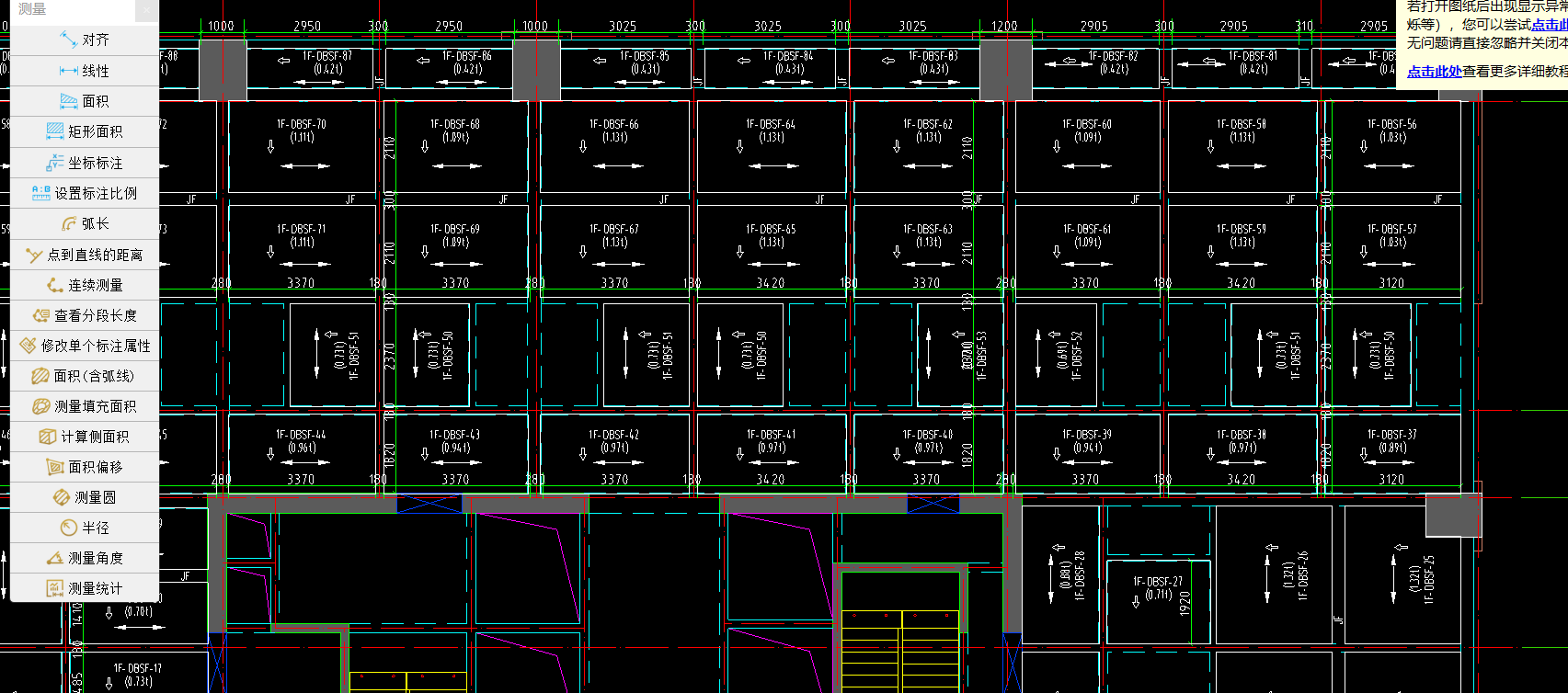Image resolution: width=1568 pixels, height=693 pixels.
Task: Click slab label 1F-DBSF-42
Action: point(613,435)
